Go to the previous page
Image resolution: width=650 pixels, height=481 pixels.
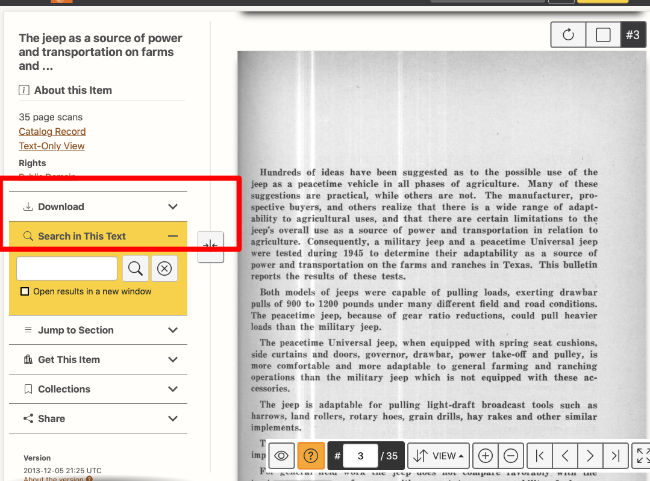[x=565, y=455]
